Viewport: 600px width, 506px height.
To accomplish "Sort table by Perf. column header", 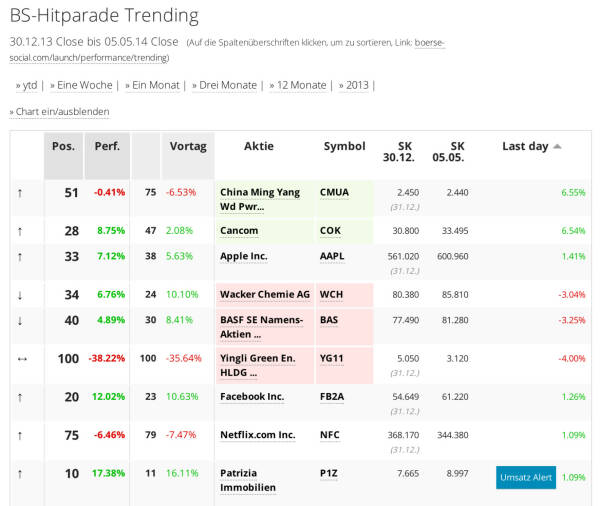I will pyautogui.click(x=107, y=146).
